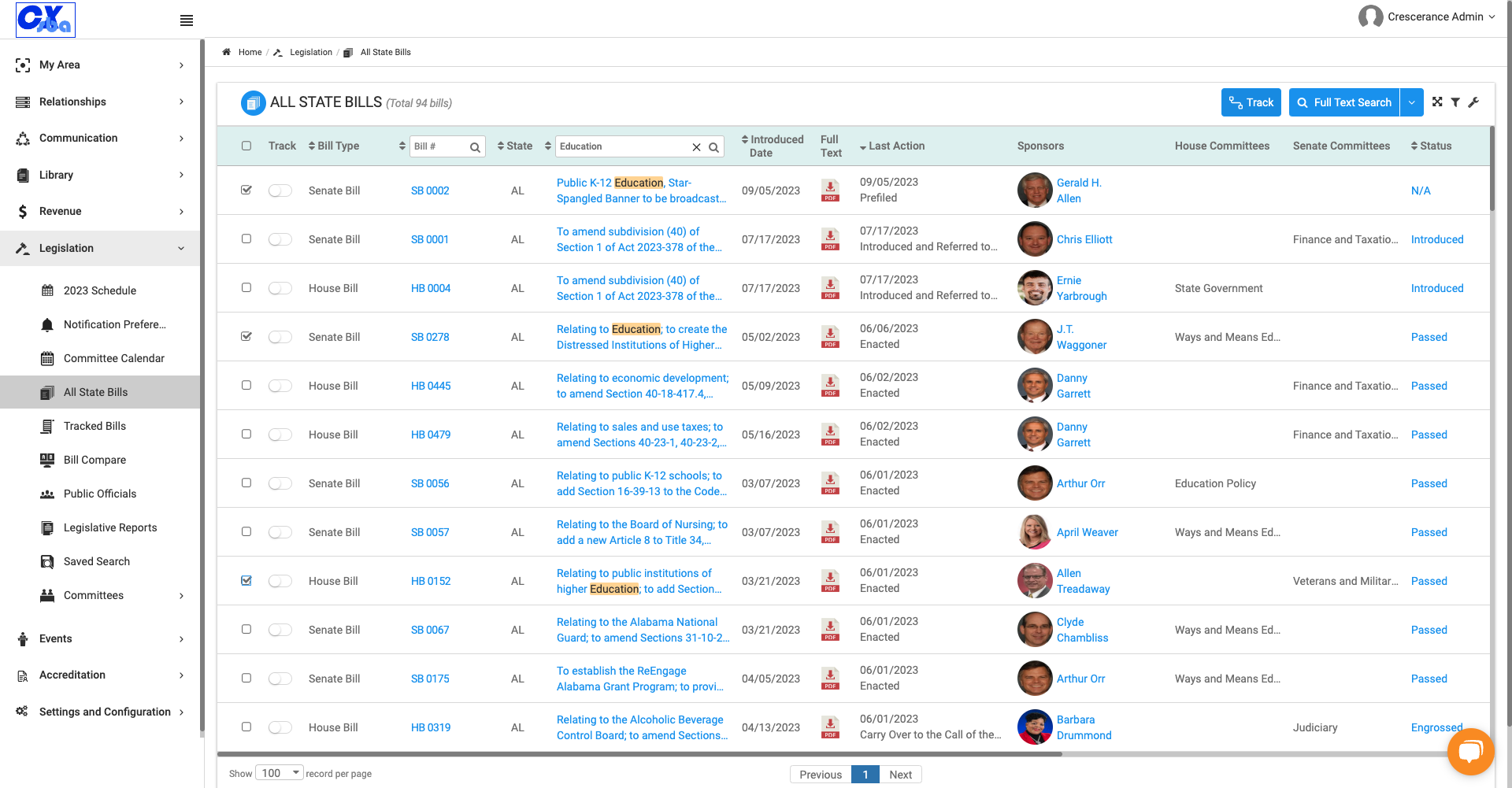1512x788 pixels.
Task: Download PDF full text for SB 0002
Action: [830, 191]
